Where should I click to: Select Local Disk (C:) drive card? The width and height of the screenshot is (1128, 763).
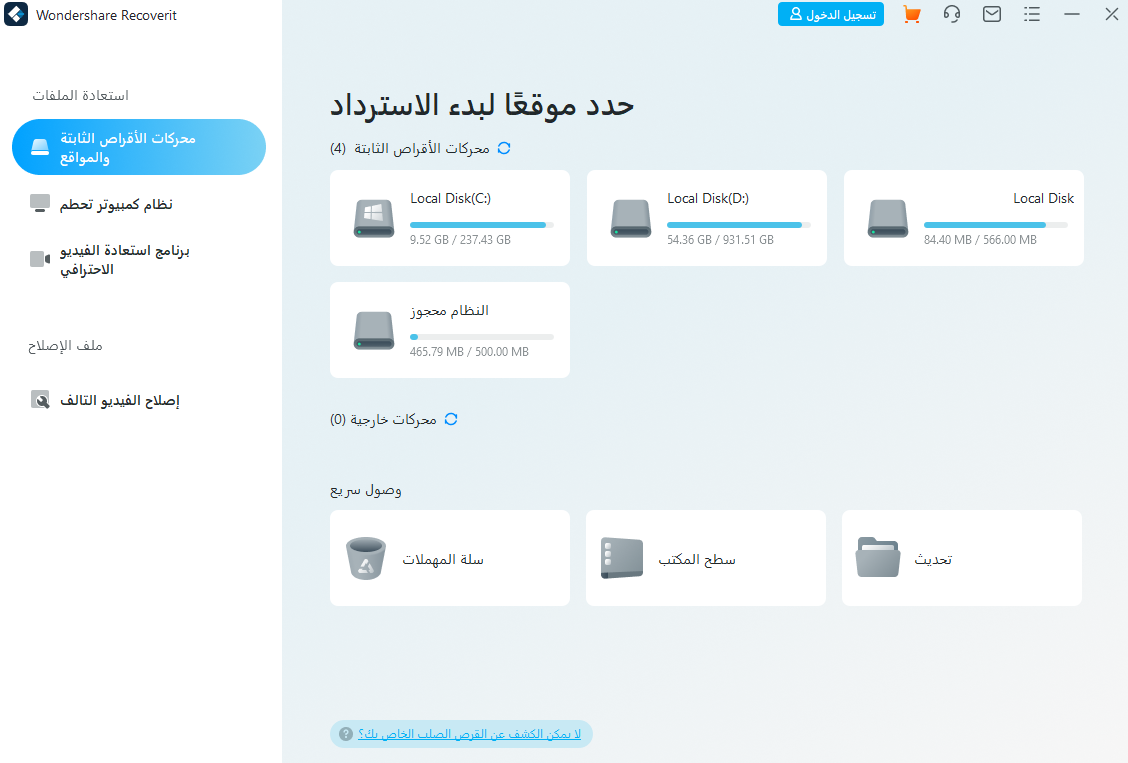[x=449, y=218]
